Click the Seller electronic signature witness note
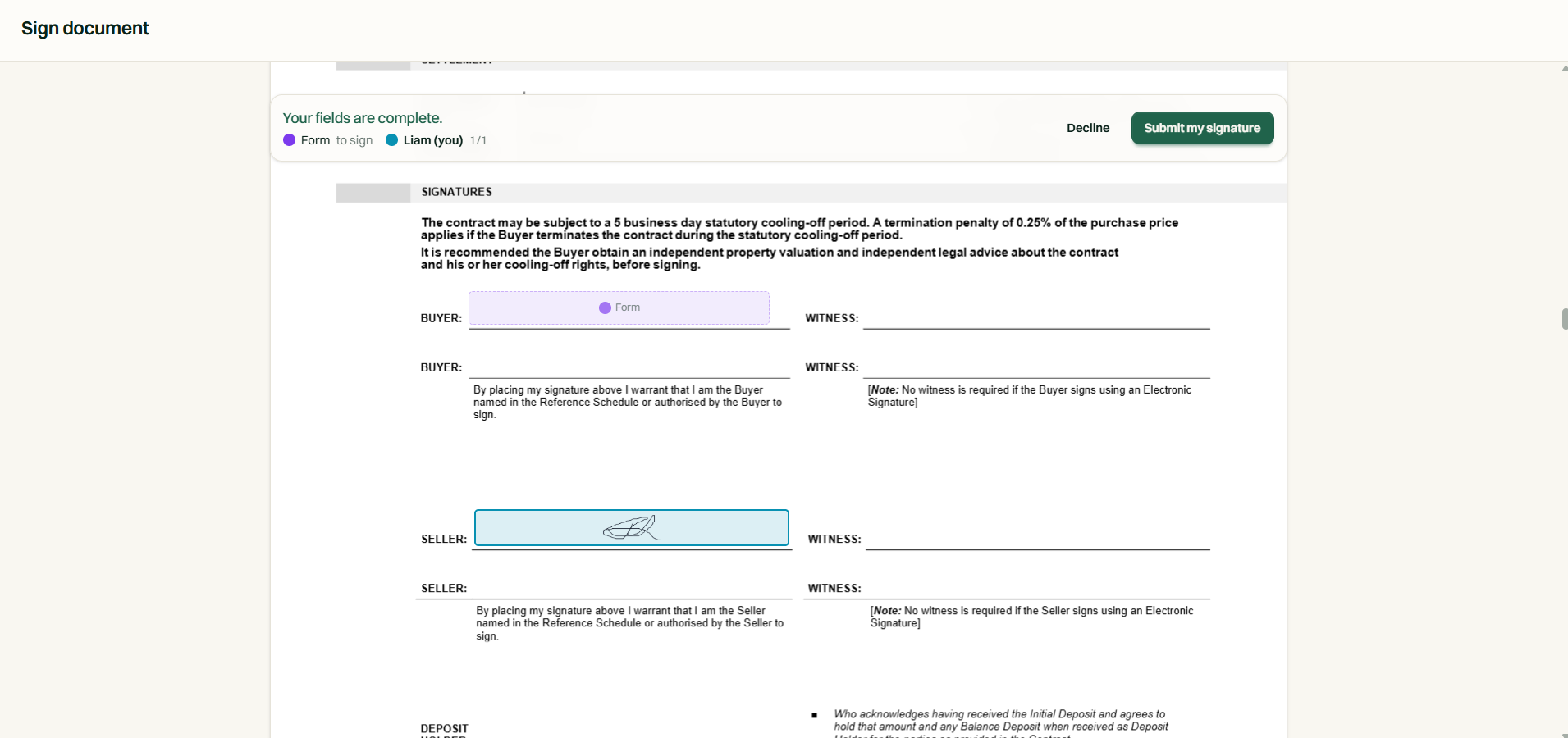The height and width of the screenshot is (738, 1568). [1032, 617]
